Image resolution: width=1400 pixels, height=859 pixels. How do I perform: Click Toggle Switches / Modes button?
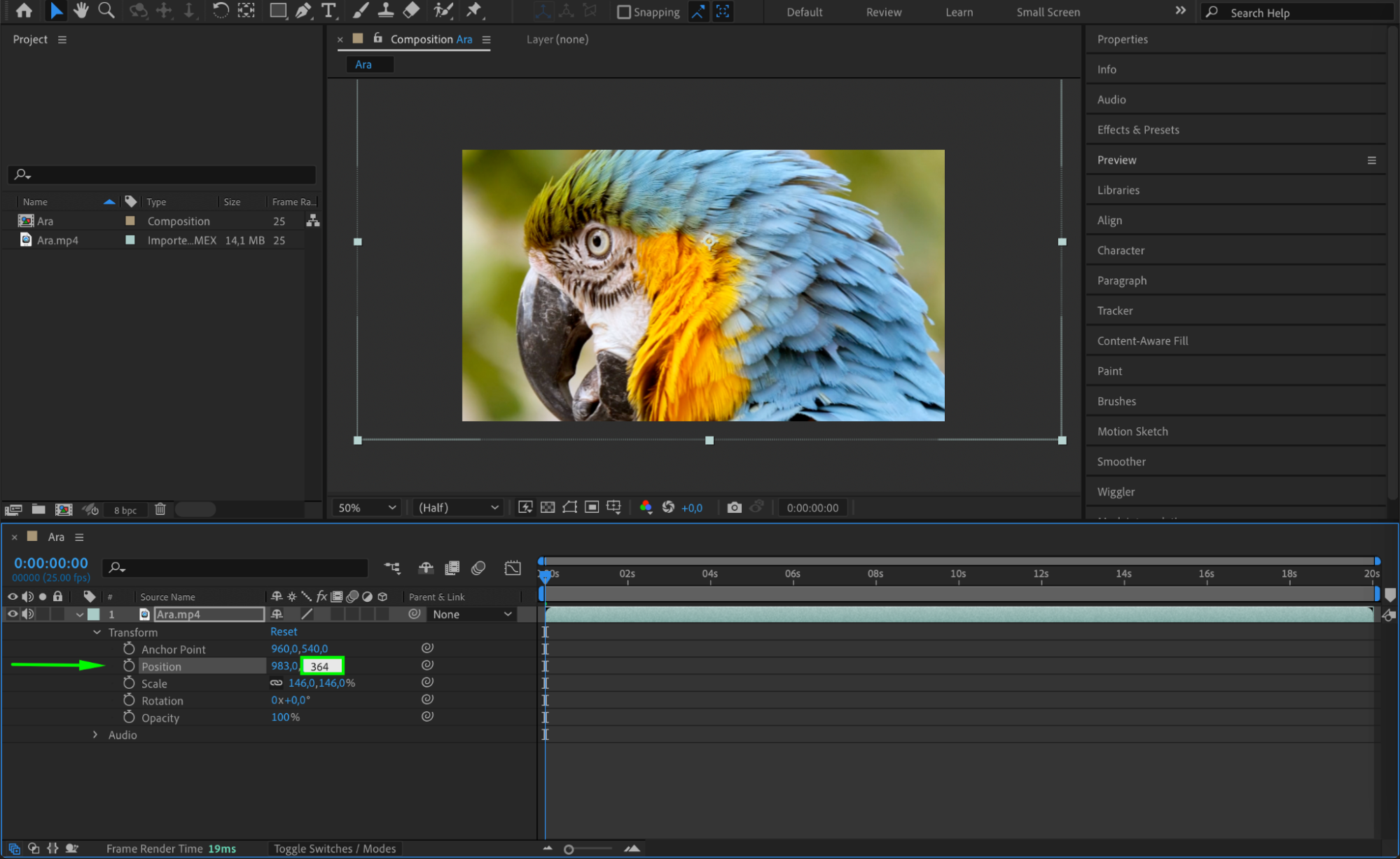tap(334, 848)
